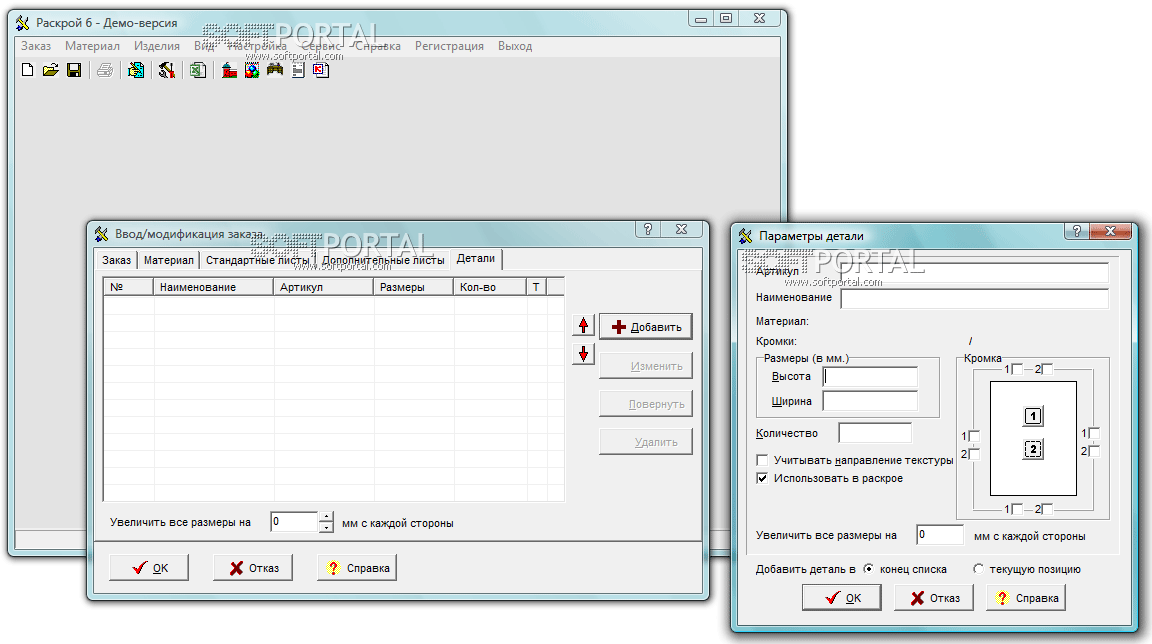Switch to the Заказ tab
1152x644 pixels.
[x=116, y=260]
